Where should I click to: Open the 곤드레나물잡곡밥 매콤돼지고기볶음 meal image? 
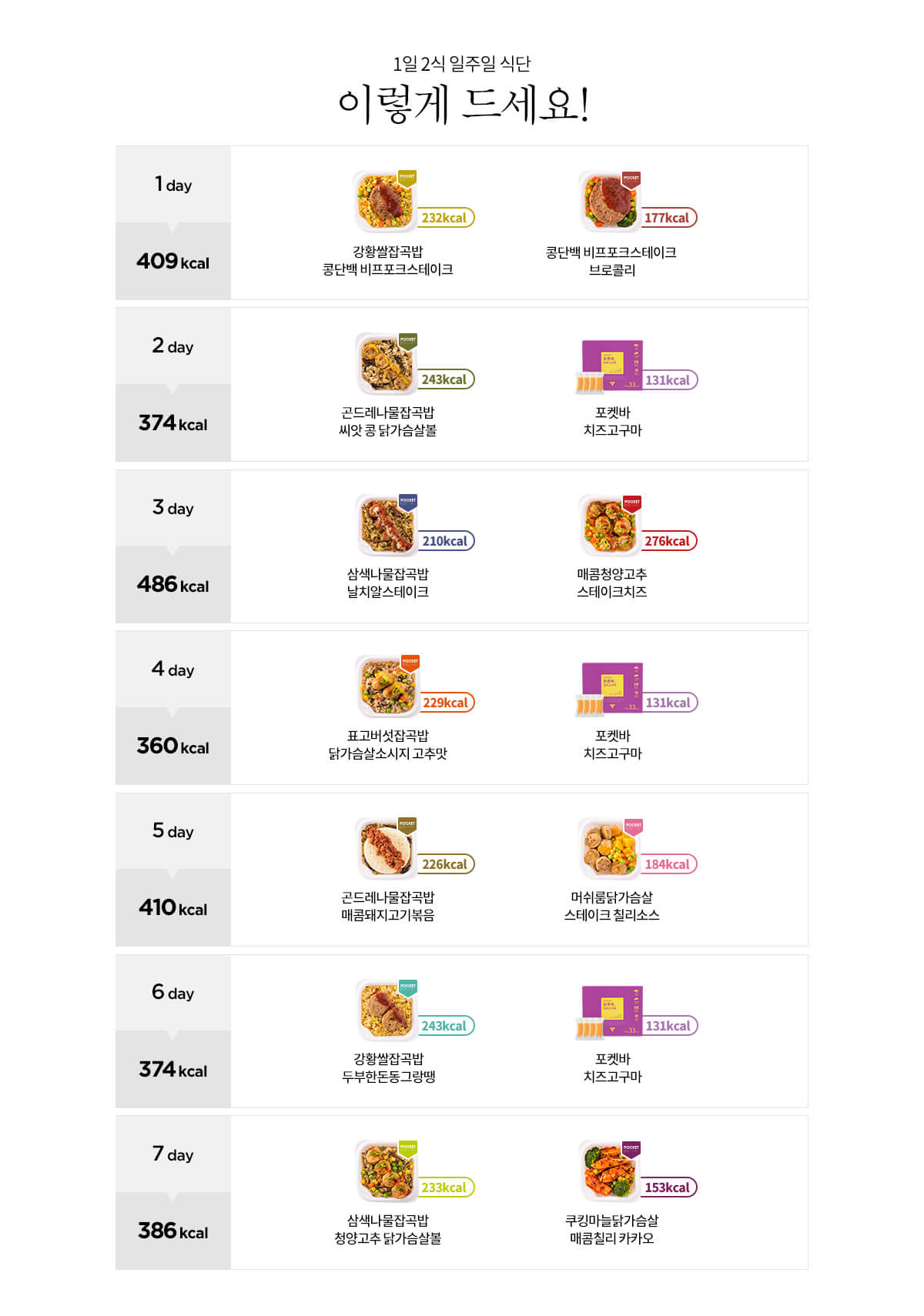click(x=386, y=848)
